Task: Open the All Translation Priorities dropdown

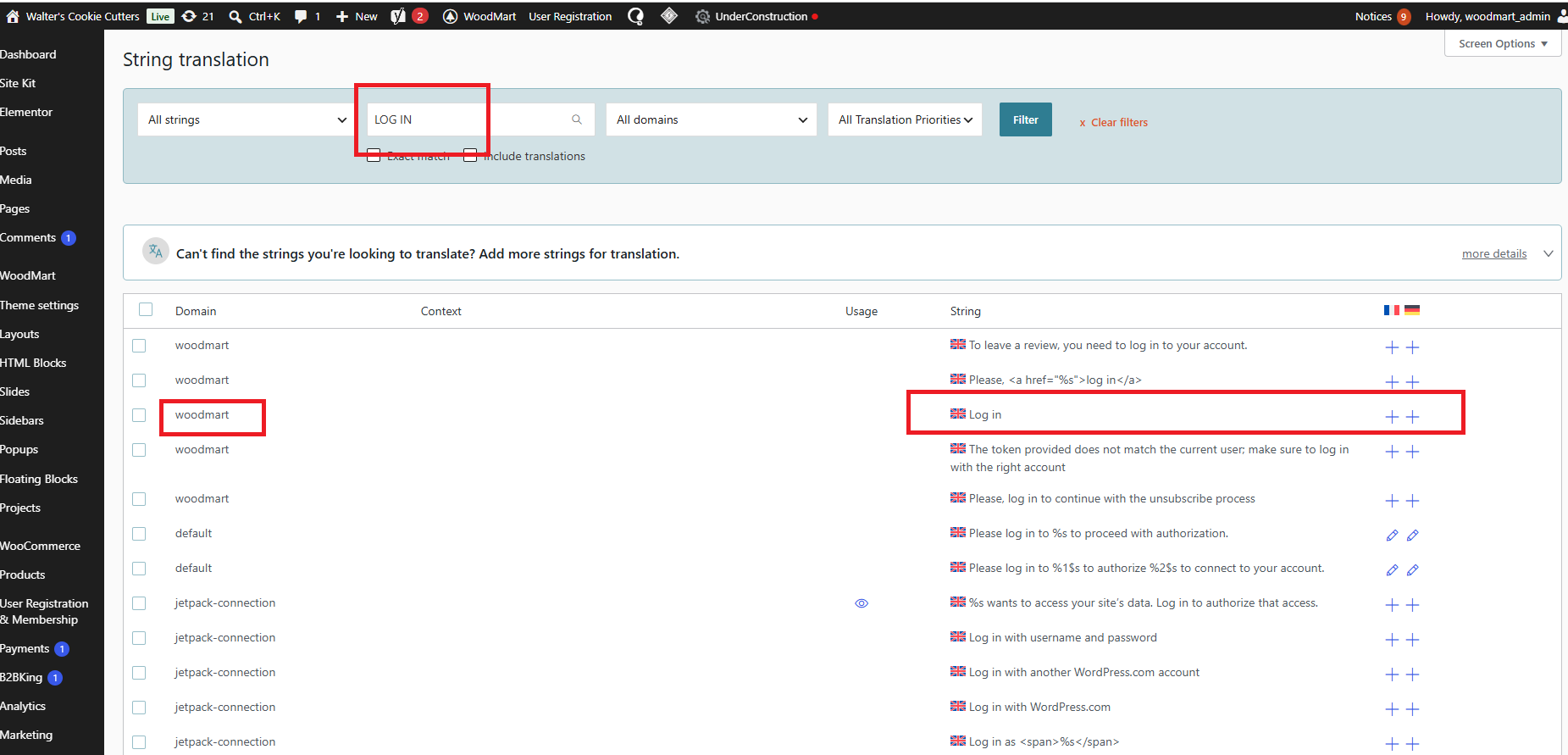Action: click(905, 119)
